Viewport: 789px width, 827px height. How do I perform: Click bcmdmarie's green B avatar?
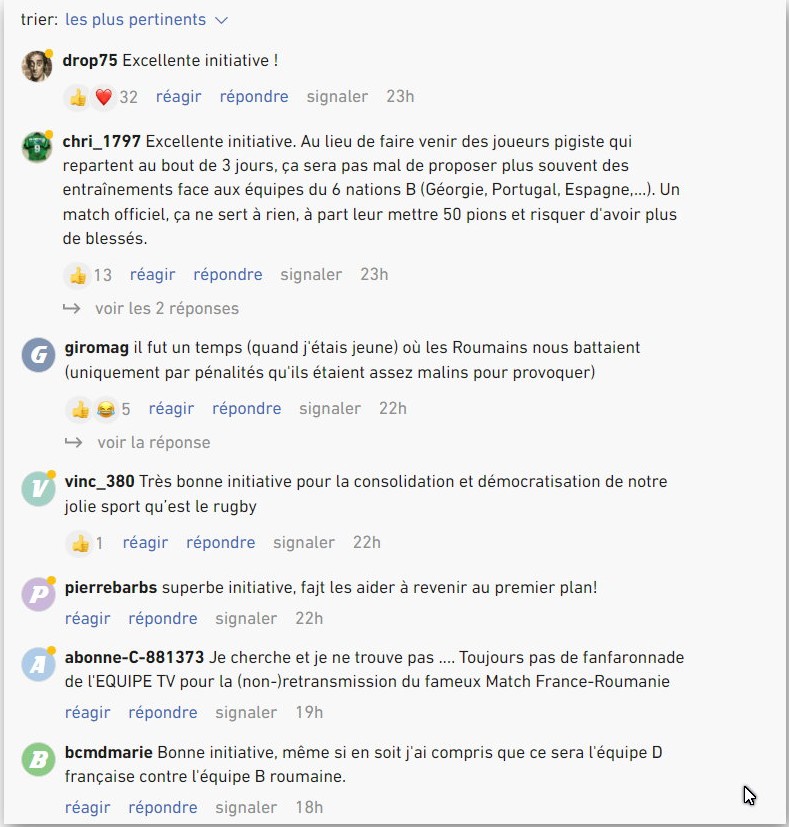pos(37,758)
